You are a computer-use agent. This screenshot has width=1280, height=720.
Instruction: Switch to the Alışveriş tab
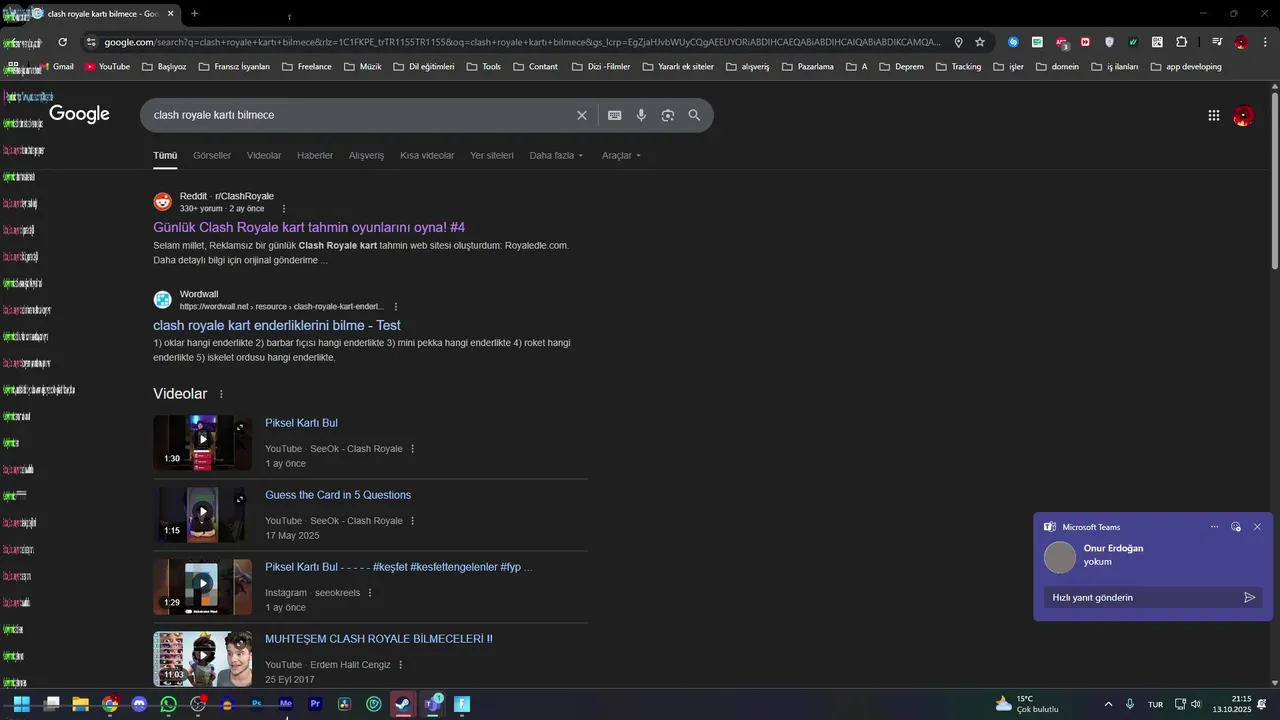(366, 156)
